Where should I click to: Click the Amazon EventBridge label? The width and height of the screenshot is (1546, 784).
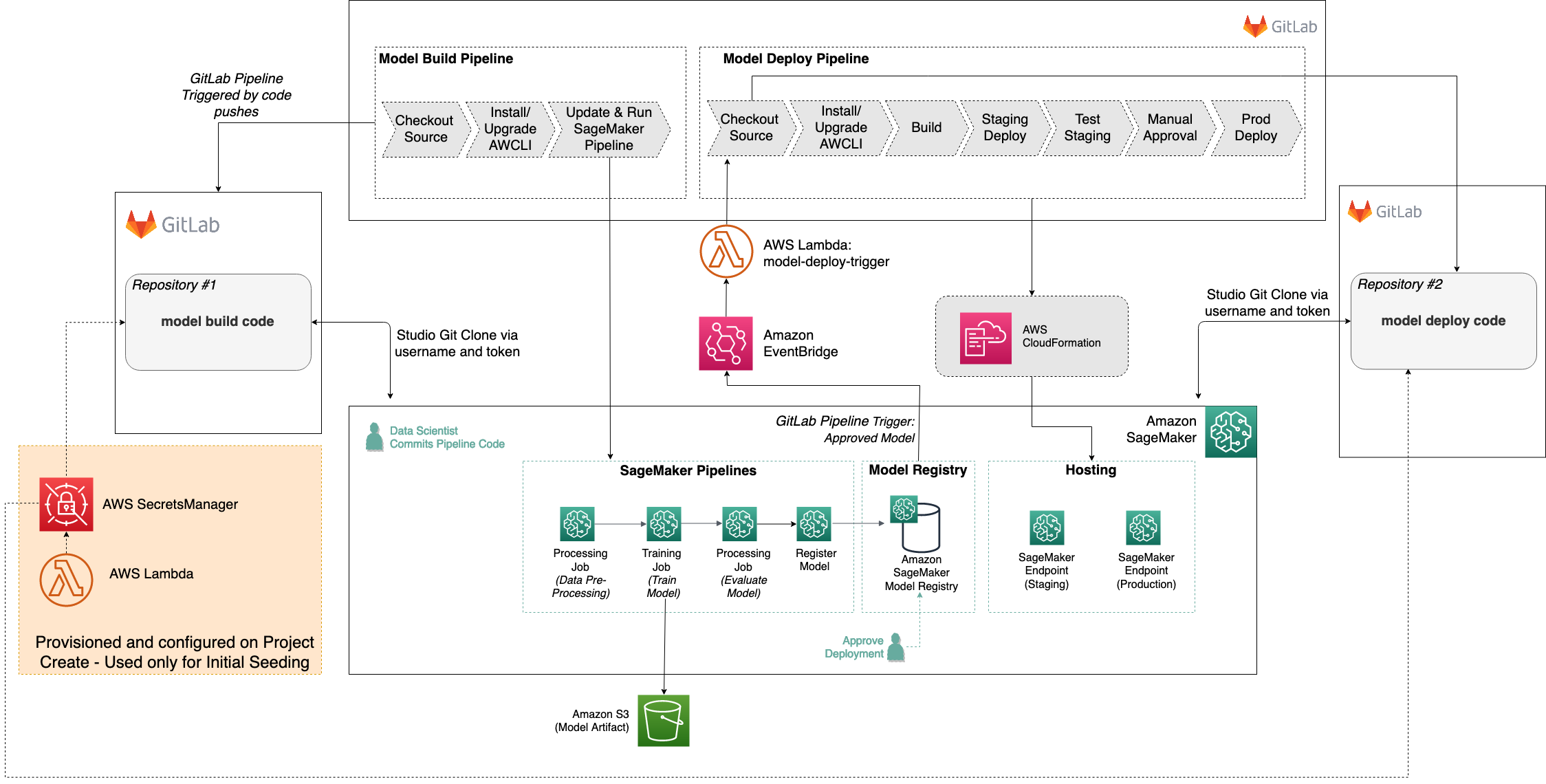point(801,343)
